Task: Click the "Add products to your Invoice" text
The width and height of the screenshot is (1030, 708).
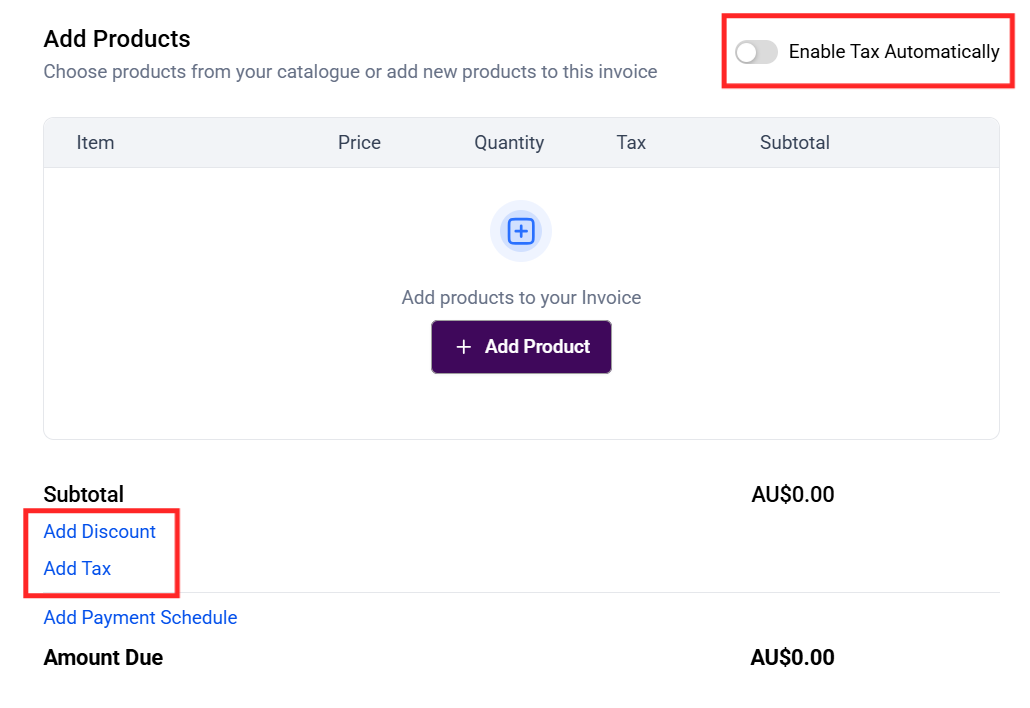Action: tap(521, 298)
